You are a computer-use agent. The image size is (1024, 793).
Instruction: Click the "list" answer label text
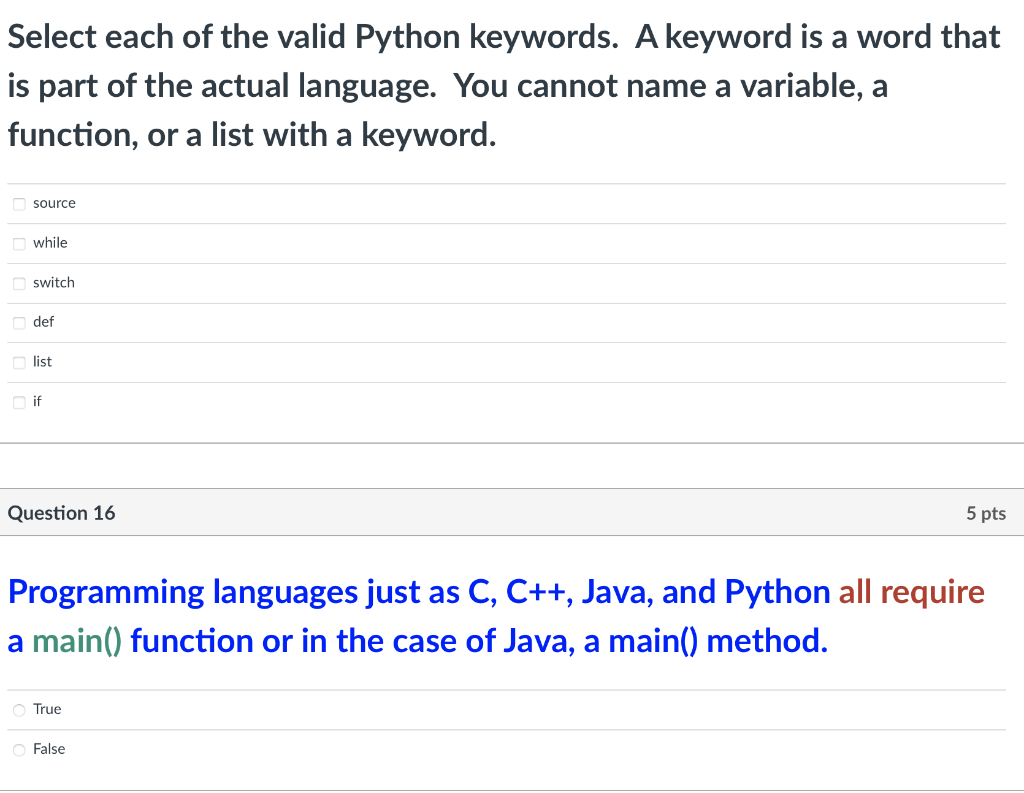(x=42, y=362)
